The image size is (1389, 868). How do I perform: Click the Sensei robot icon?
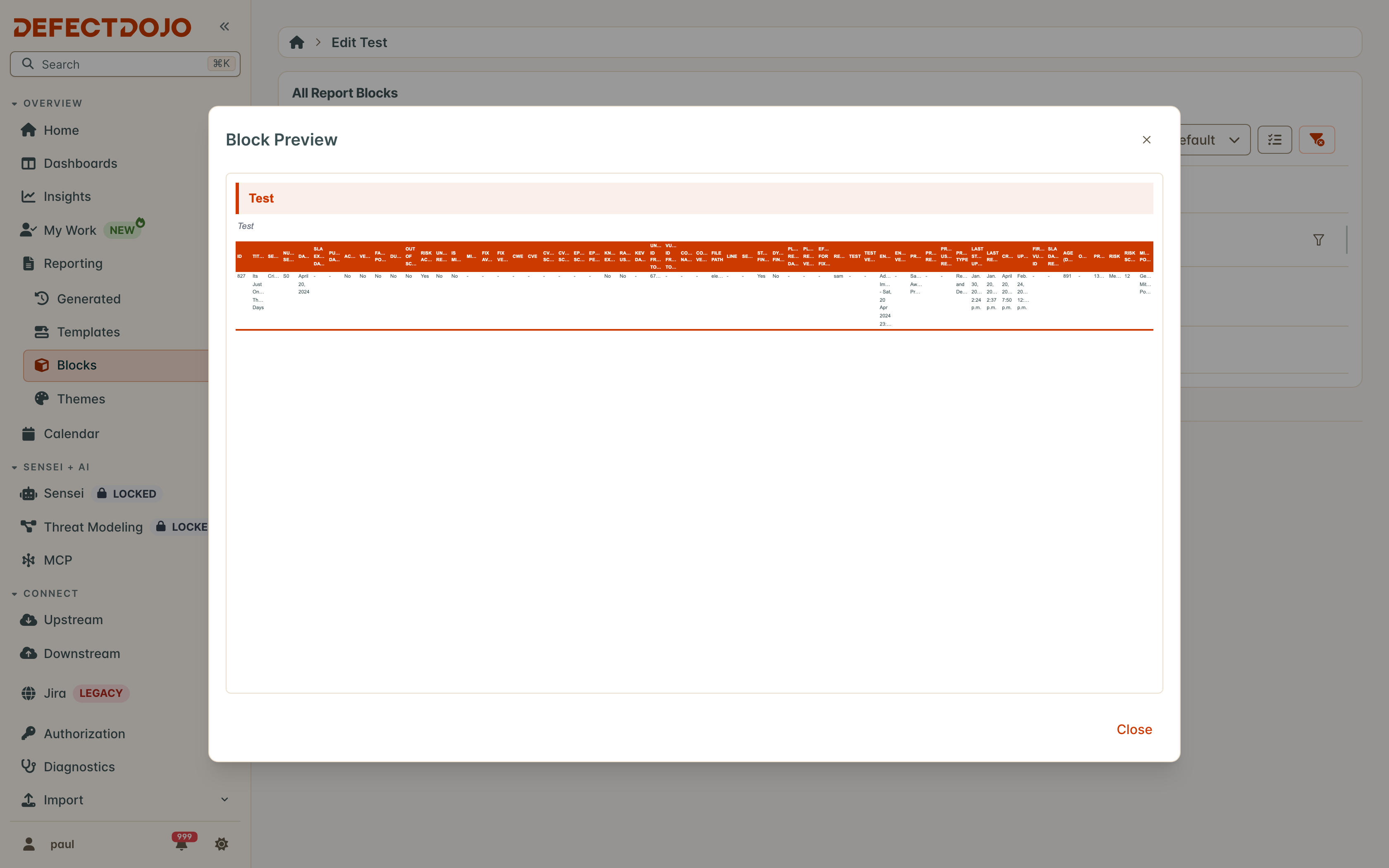(28, 494)
